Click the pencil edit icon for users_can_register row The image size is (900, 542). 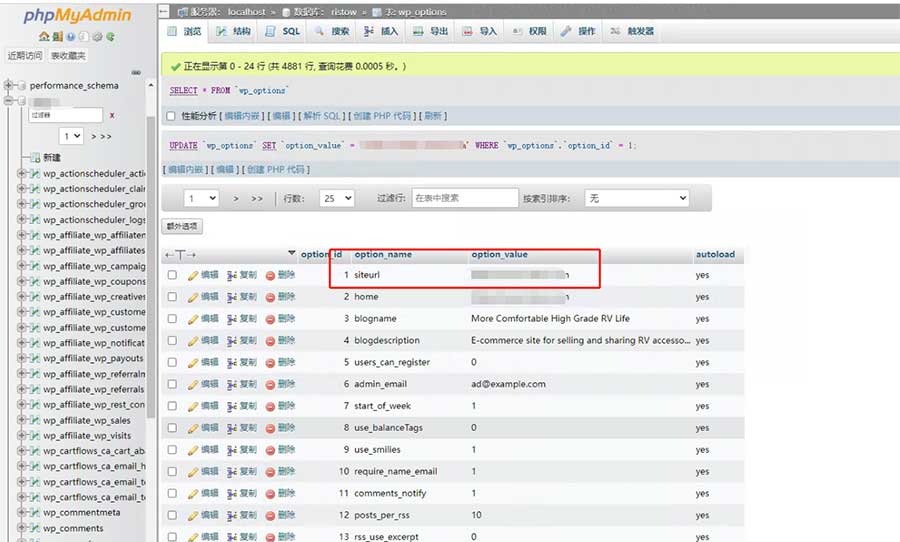(193, 363)
